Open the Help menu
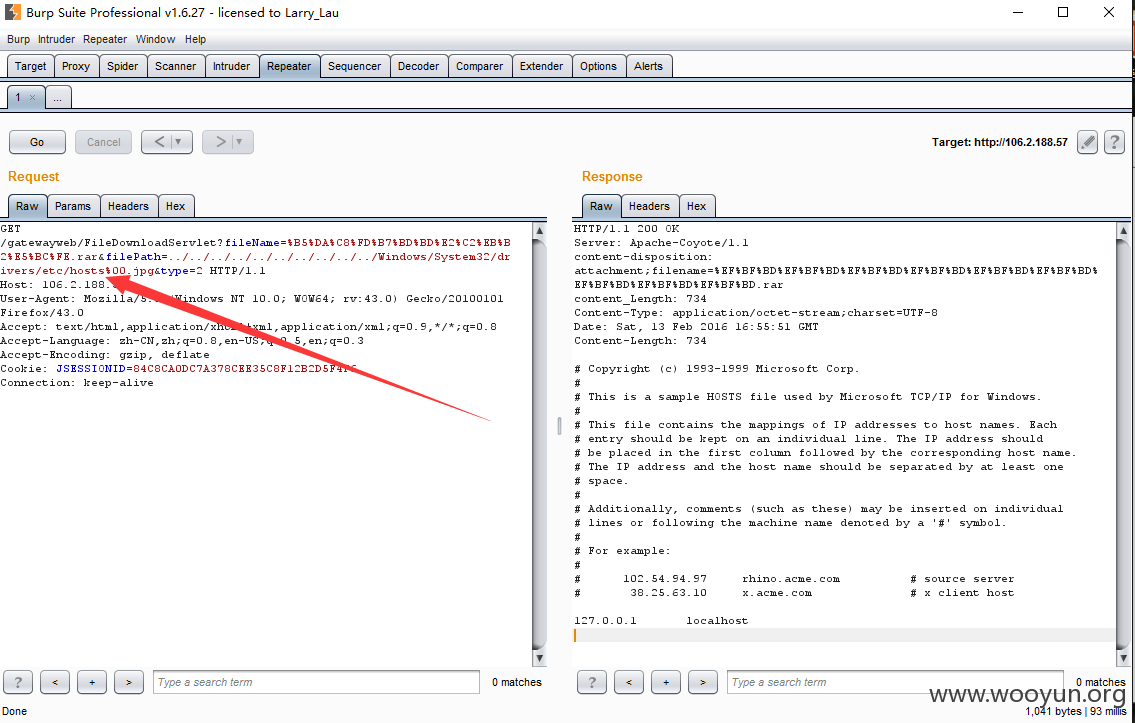The width and height of the screenshot is (1135, 723). tap(195, 39)
